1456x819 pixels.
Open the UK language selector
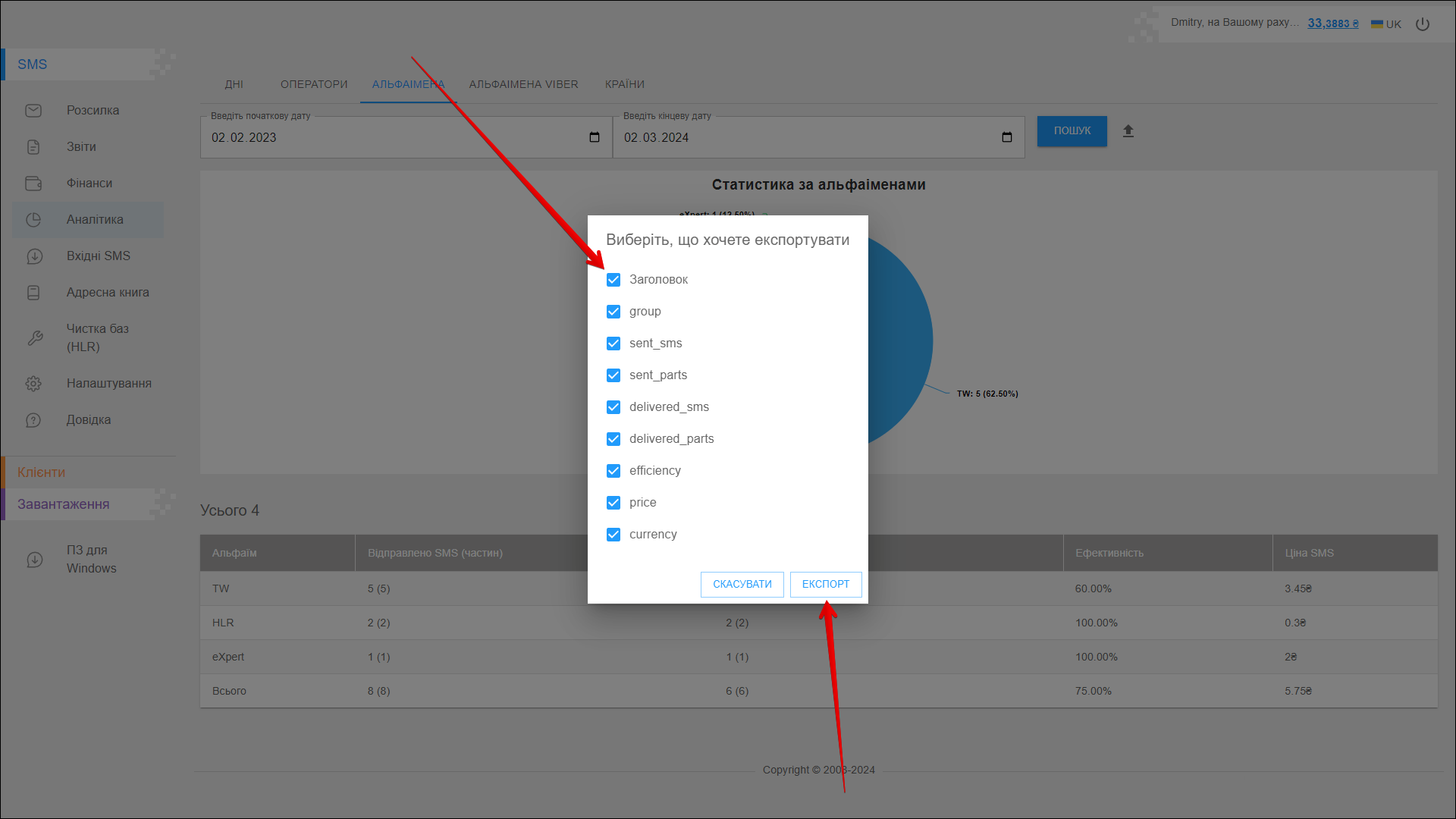(1386, 24)
